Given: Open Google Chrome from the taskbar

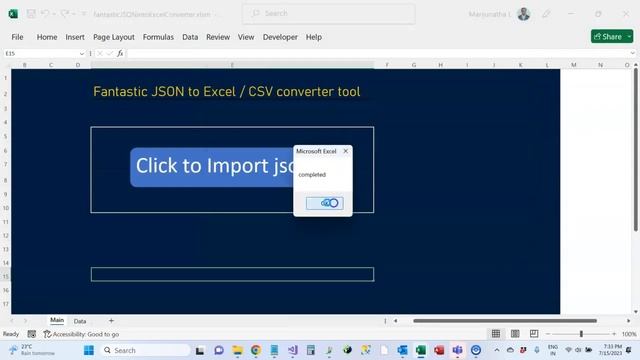Looking at the screenshot, I should [256, 350].
